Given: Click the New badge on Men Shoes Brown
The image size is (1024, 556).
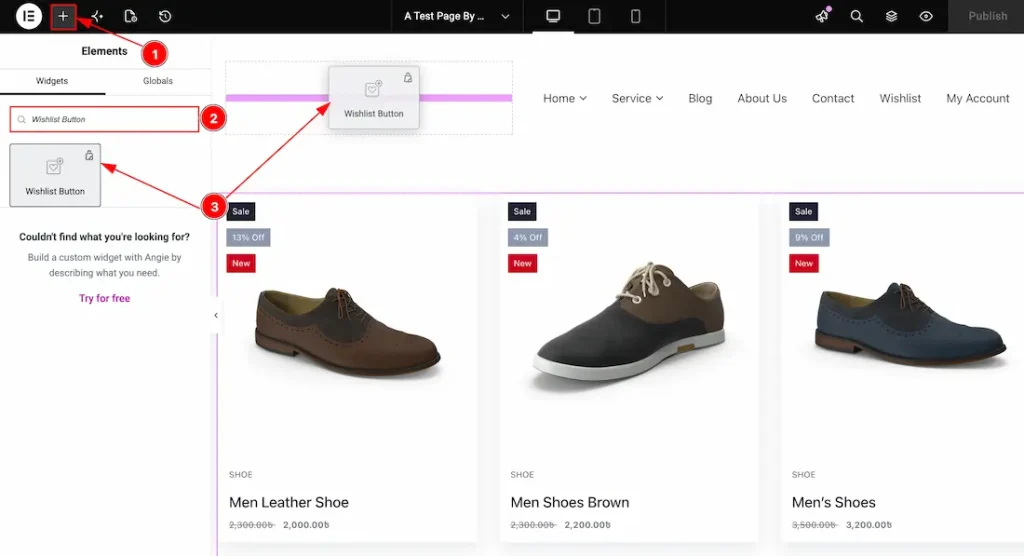Looking at the screenshot, I should click(522, 263).
